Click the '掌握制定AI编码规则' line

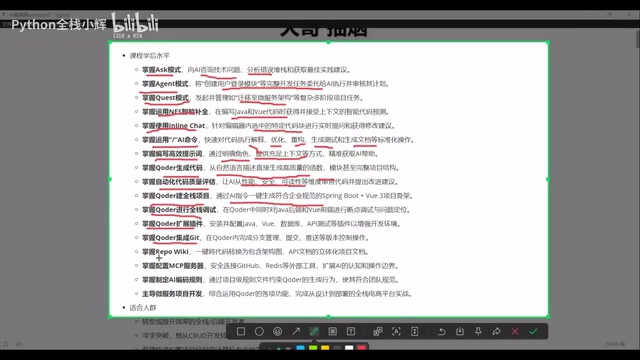click(x=271, y=280)
